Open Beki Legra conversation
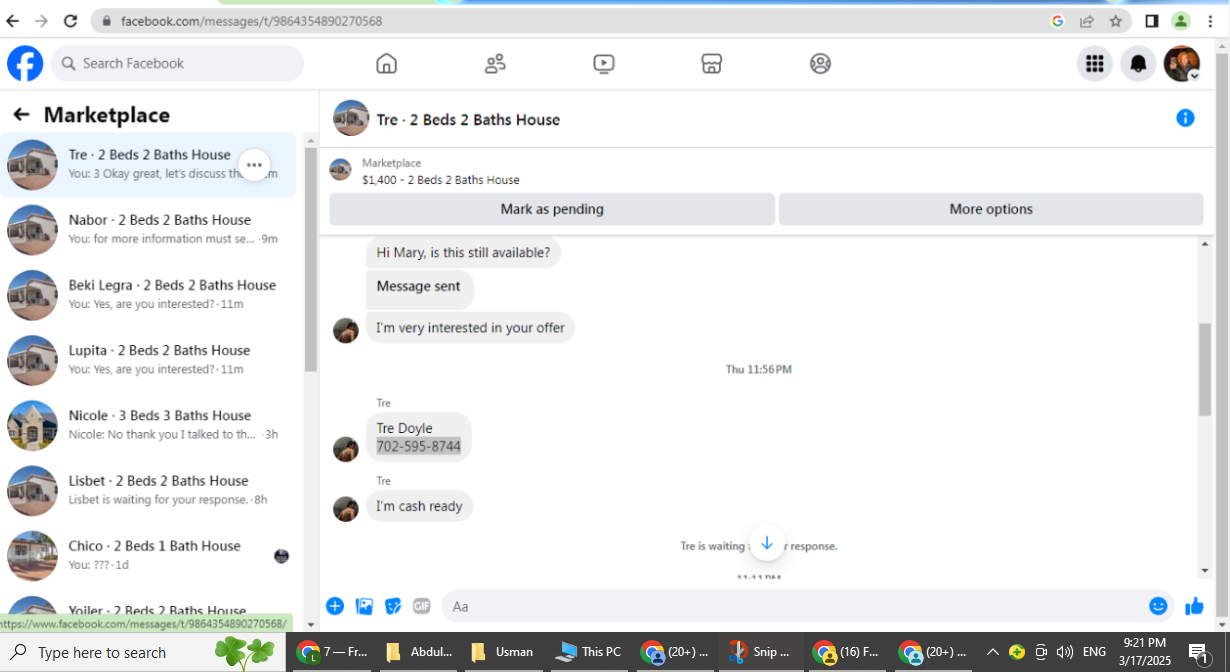The width and height of the screenshot is (1230, 672). pos(150,295)
